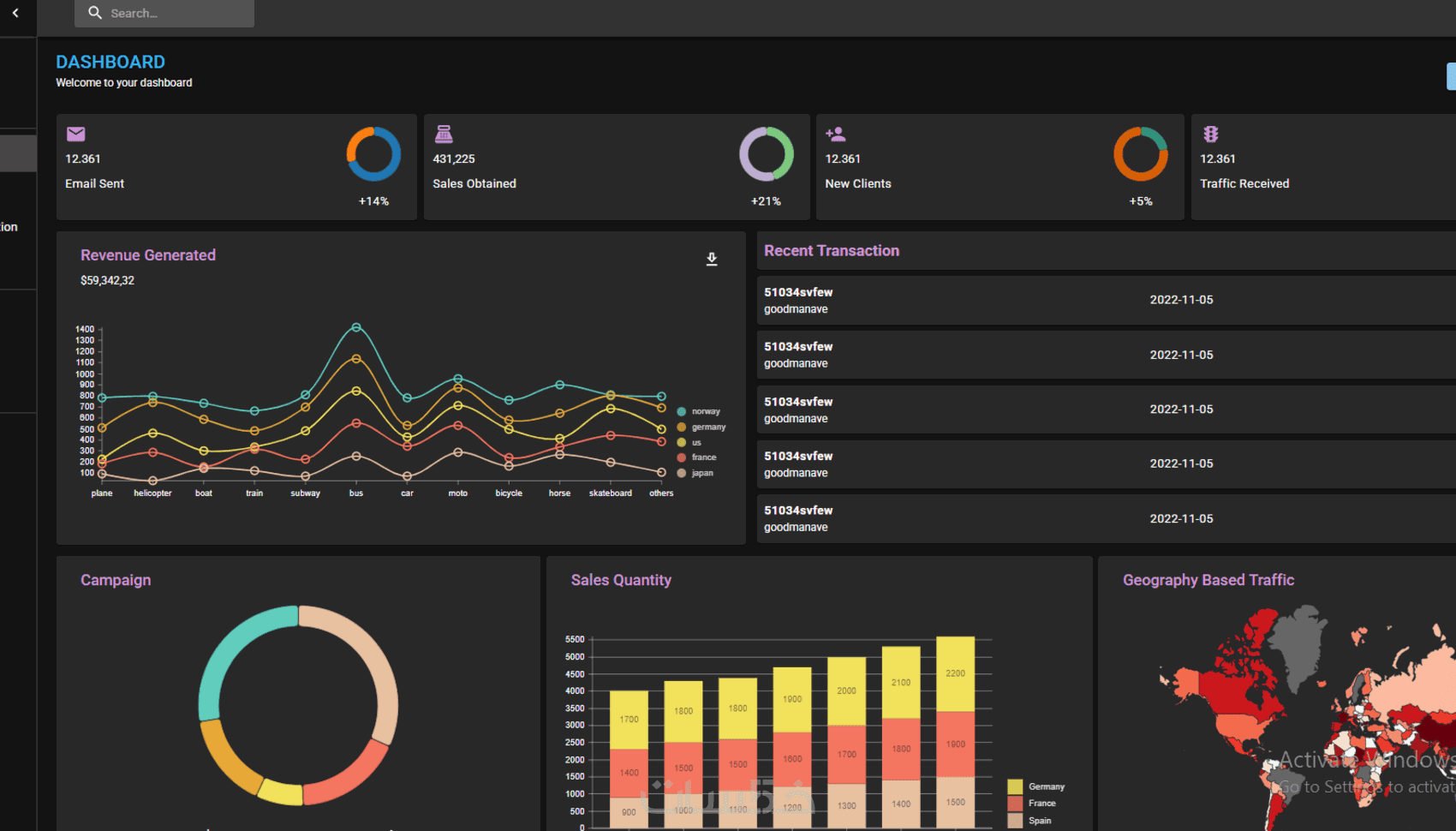
Task: Click the +5% increase figure
Action: point(1141,201)
